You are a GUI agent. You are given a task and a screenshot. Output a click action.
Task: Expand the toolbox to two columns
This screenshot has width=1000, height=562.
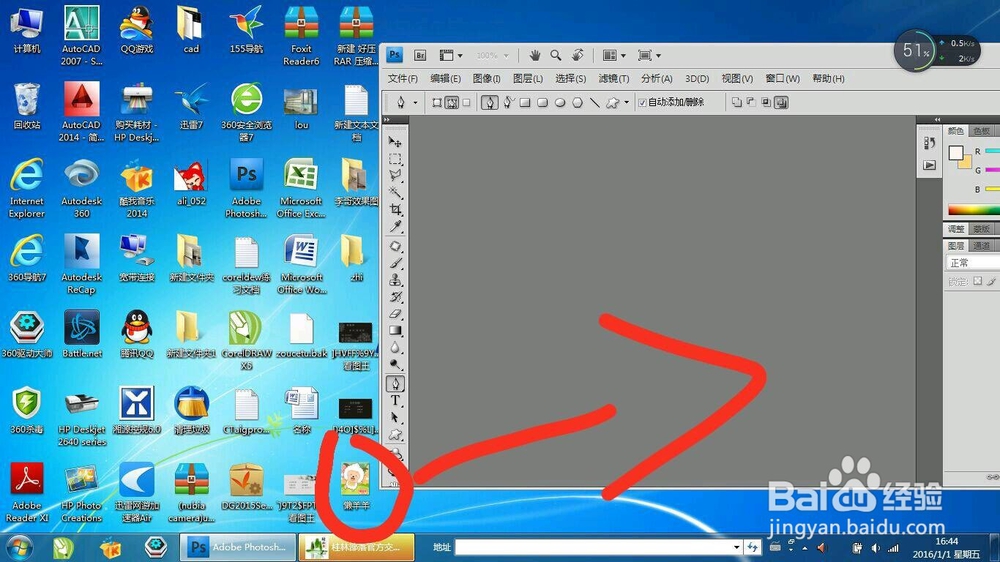387,119
